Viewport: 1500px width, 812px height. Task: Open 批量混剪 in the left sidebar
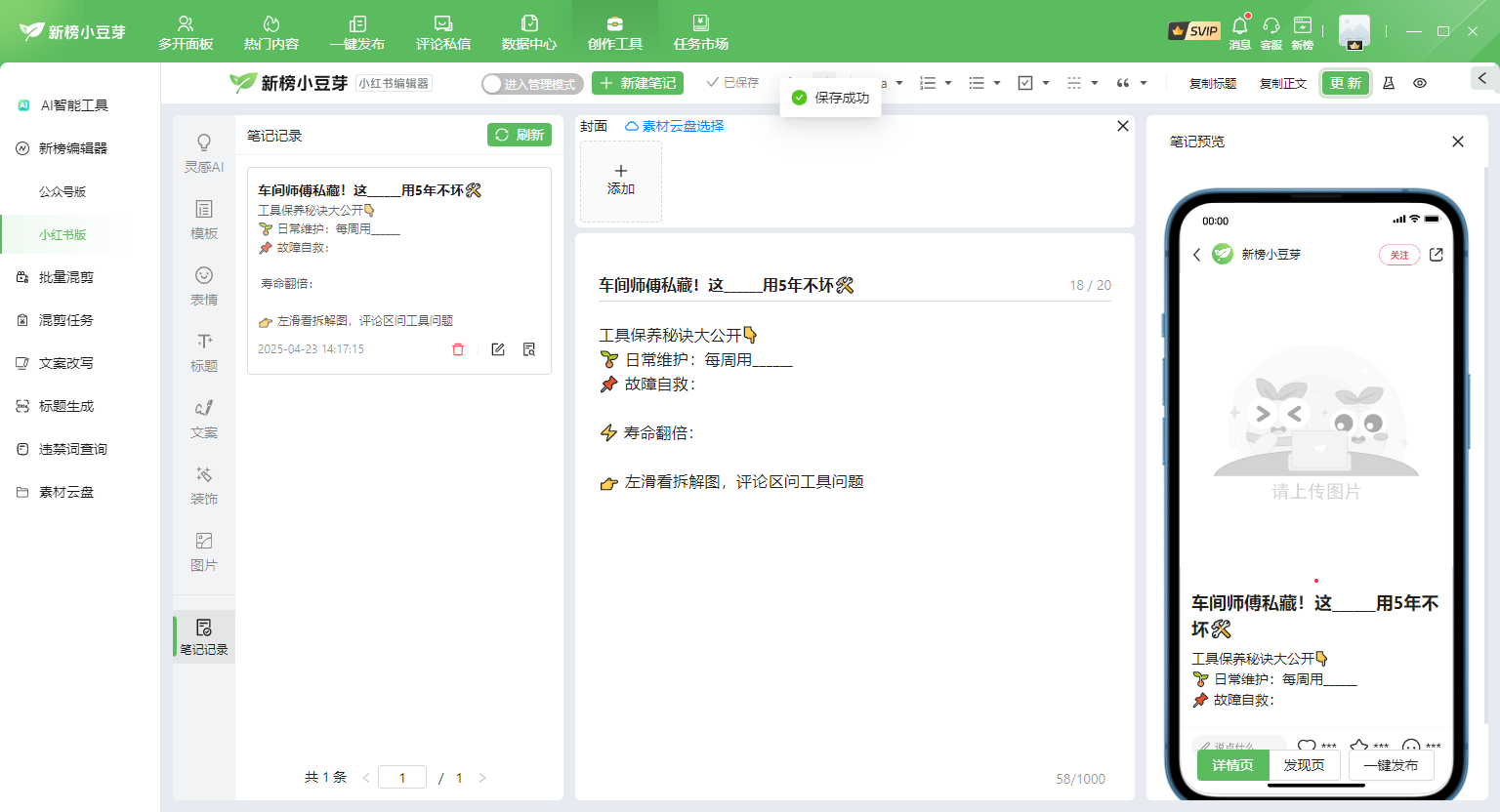[x=66, y=277]
